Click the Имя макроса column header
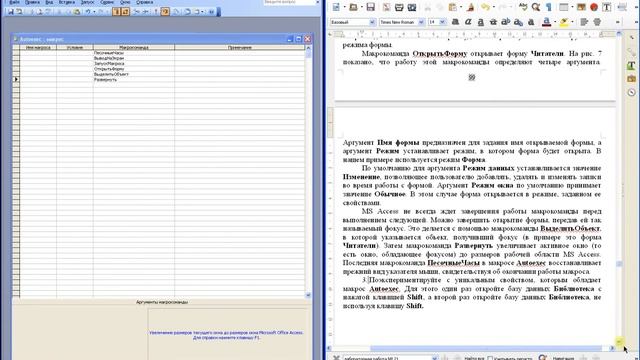Screen dimensions: 640x360 [x=38, y=47]
